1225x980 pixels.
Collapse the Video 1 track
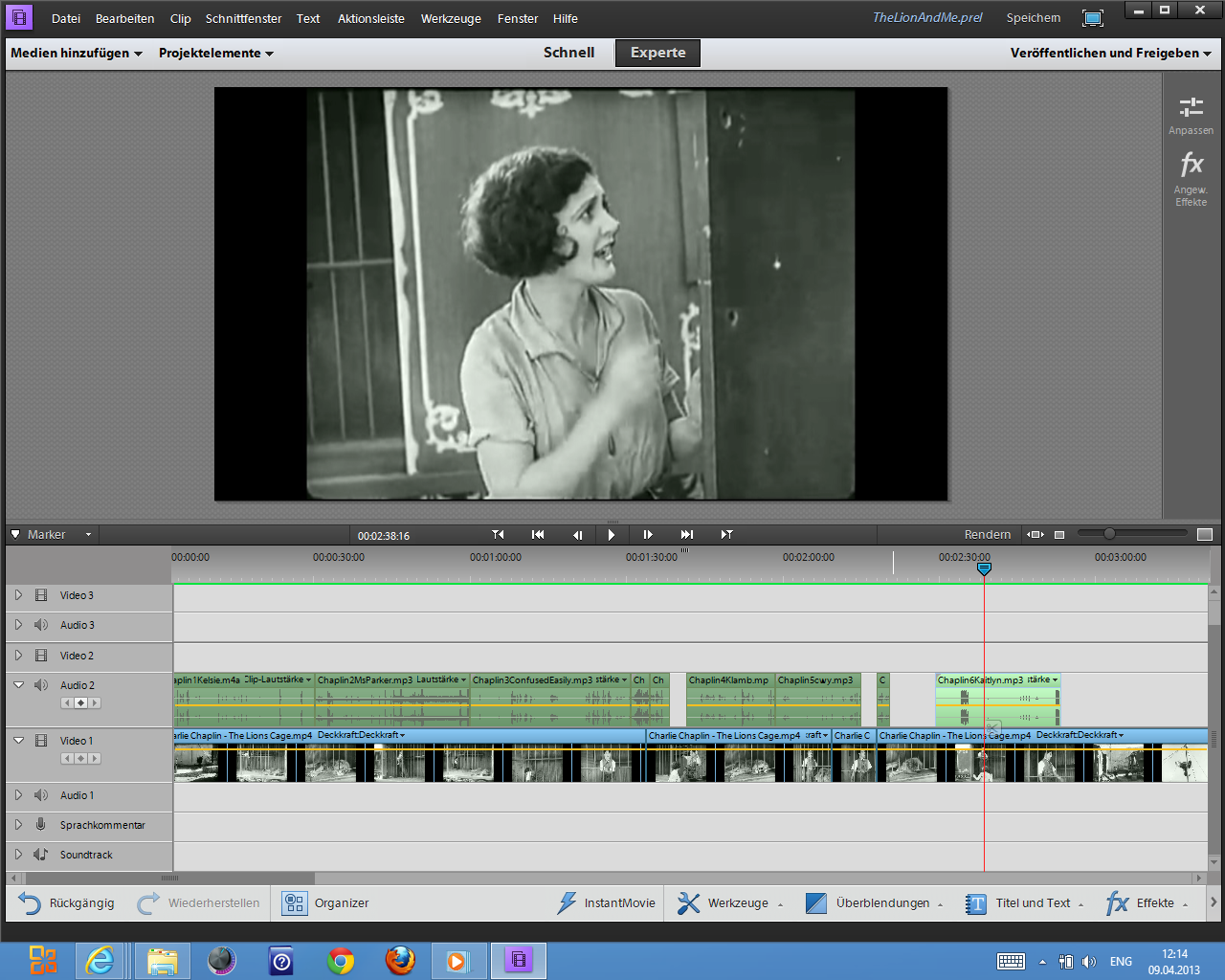coord(18,741)
